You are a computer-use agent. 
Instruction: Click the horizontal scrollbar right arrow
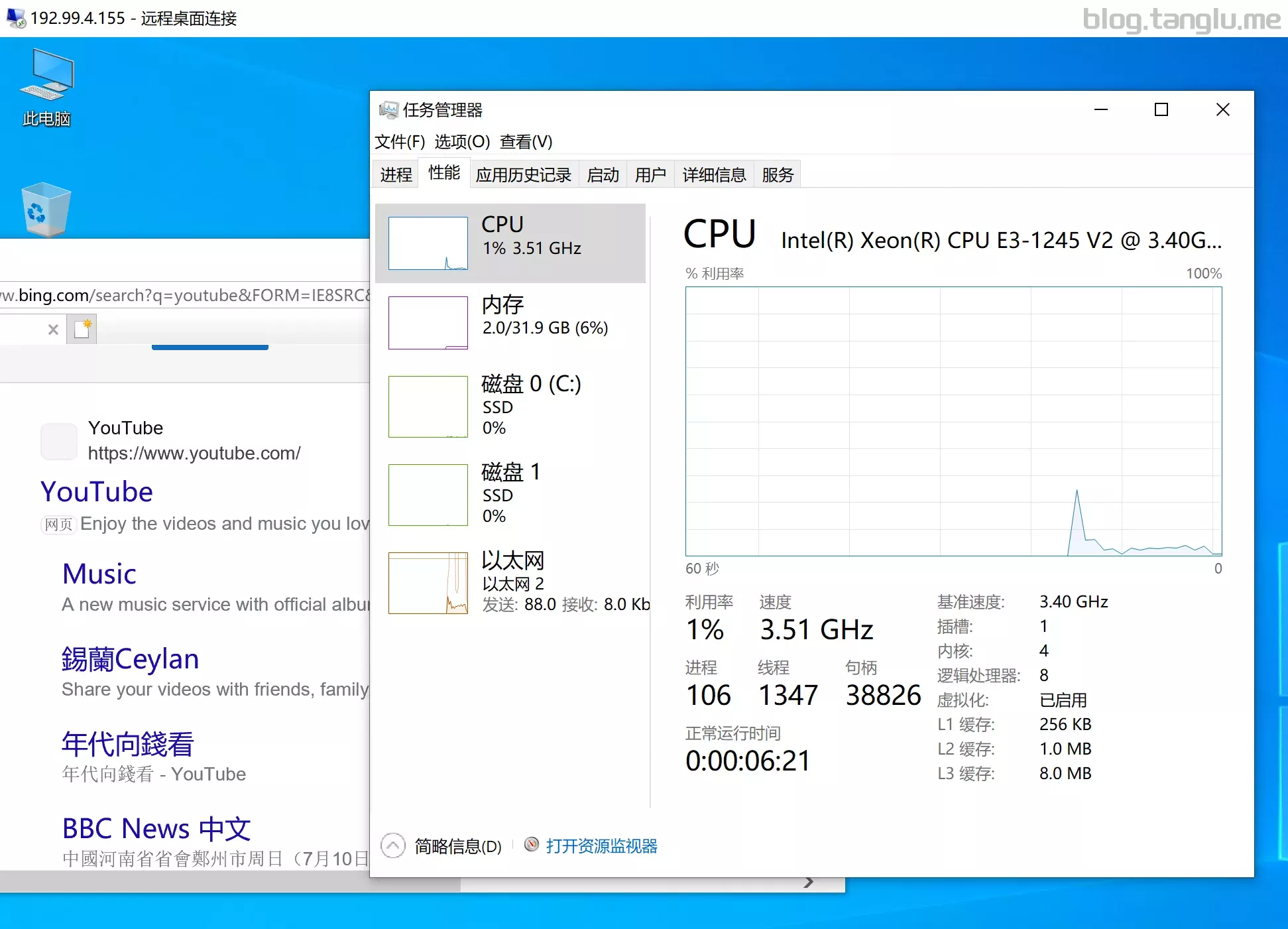808,883
